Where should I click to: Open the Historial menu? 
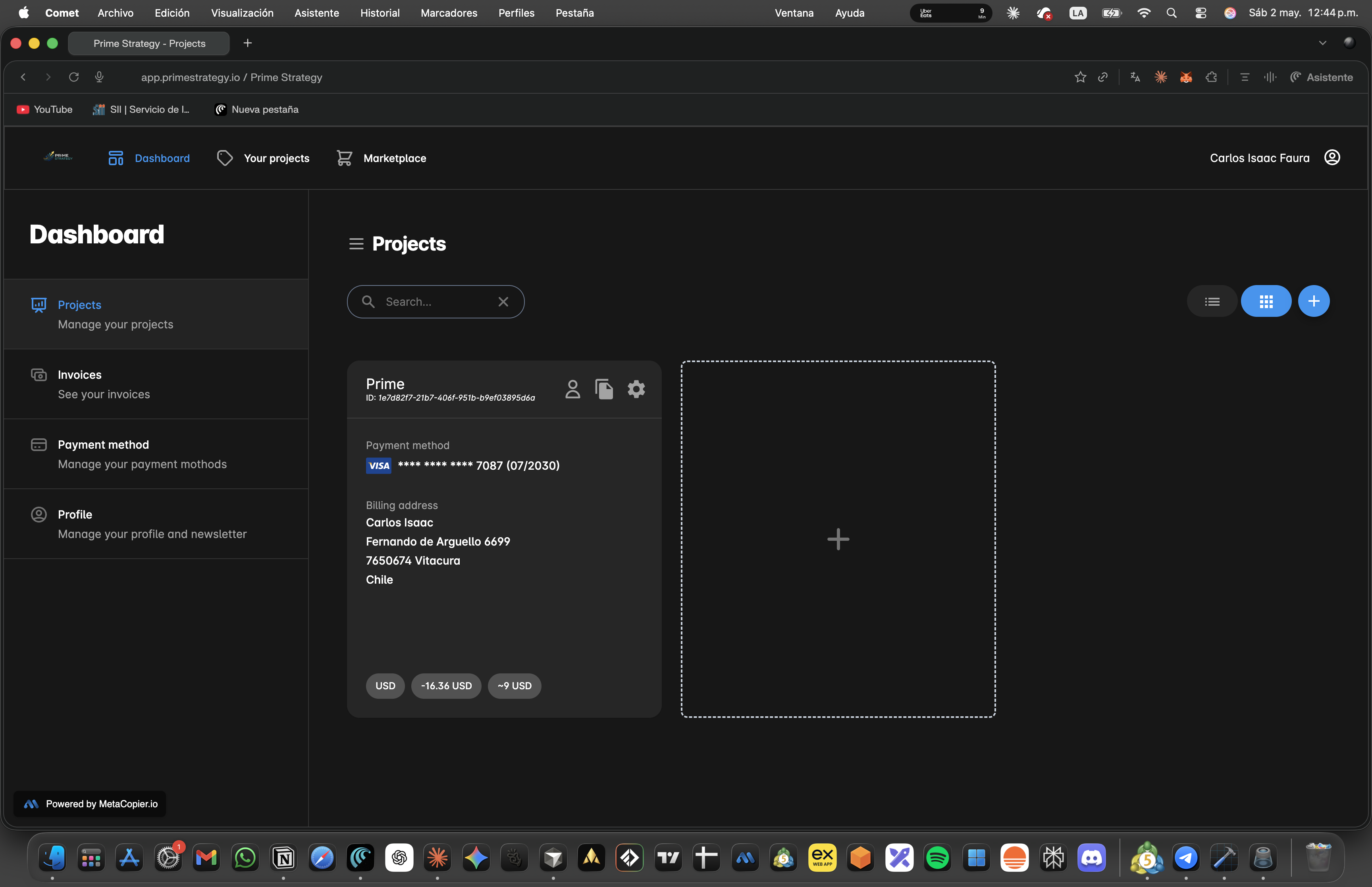click(380, 13)
